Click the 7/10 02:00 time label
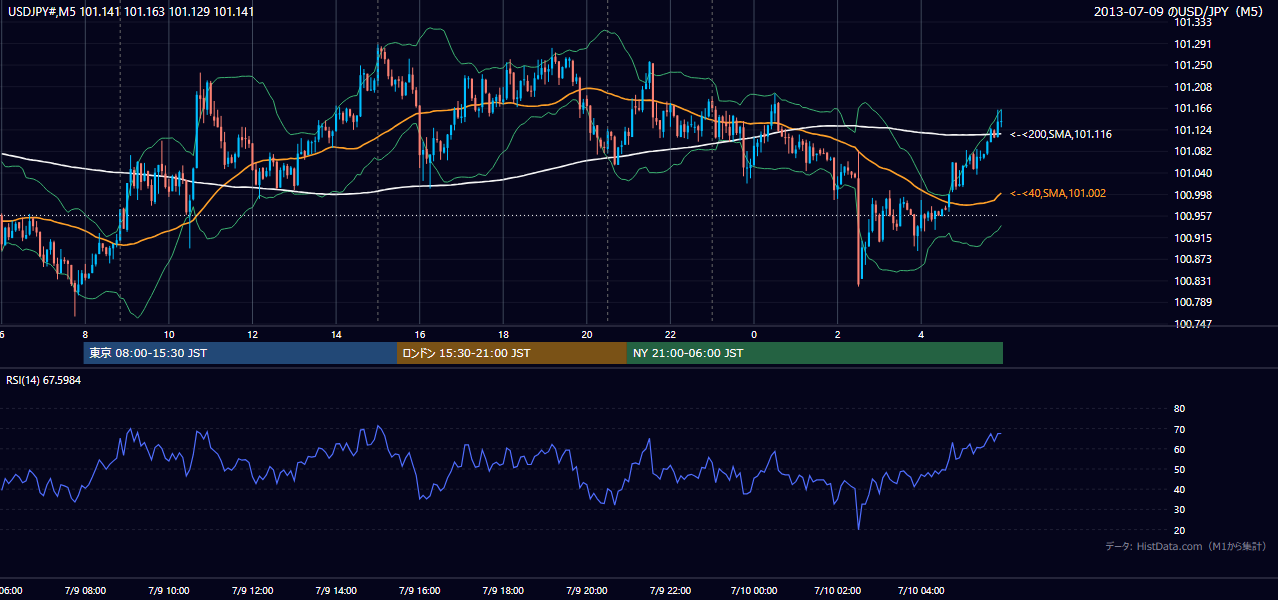 click(x=838, y=590)
